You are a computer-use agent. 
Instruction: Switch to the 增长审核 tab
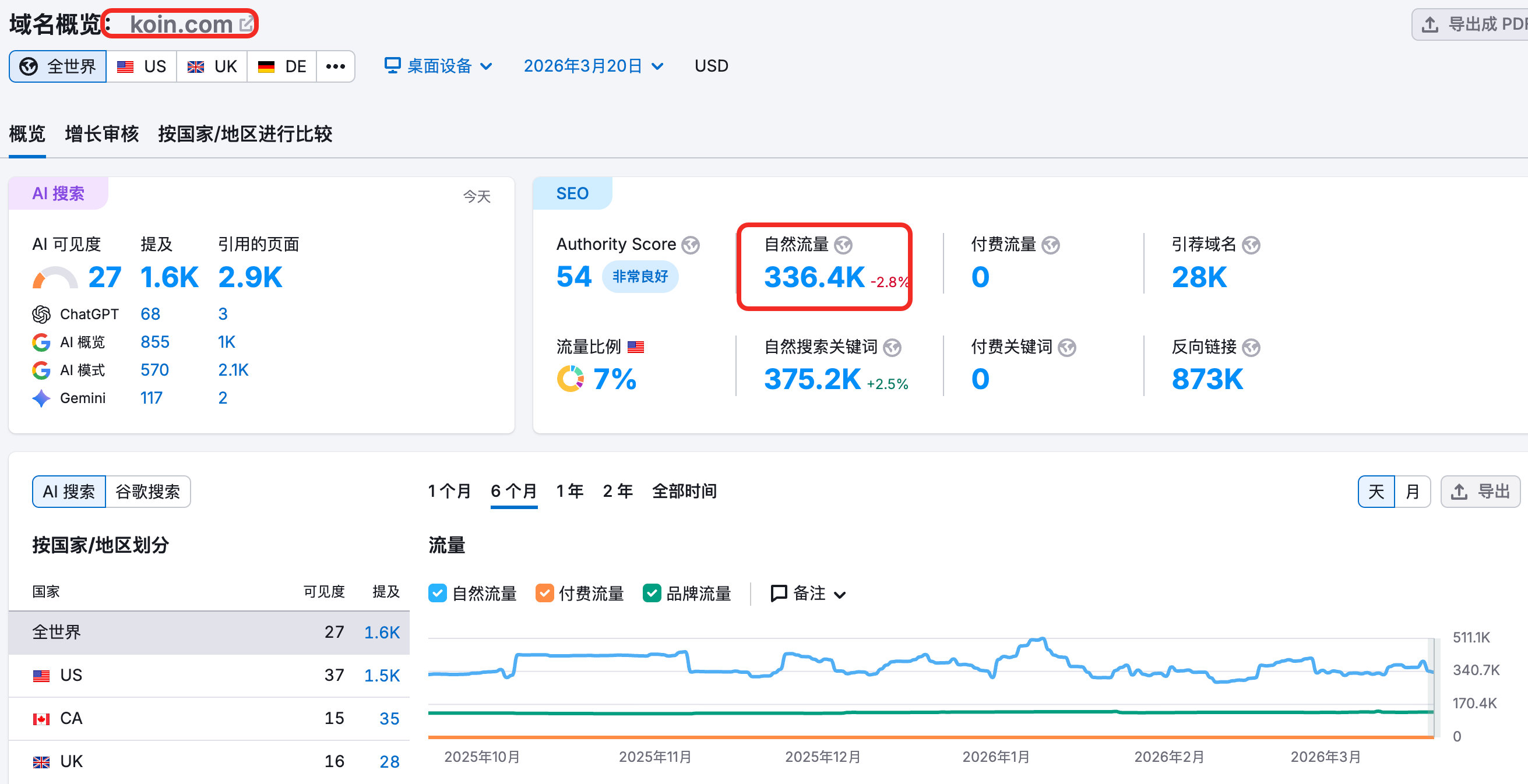pyautogui.click(x=102, y=134)
